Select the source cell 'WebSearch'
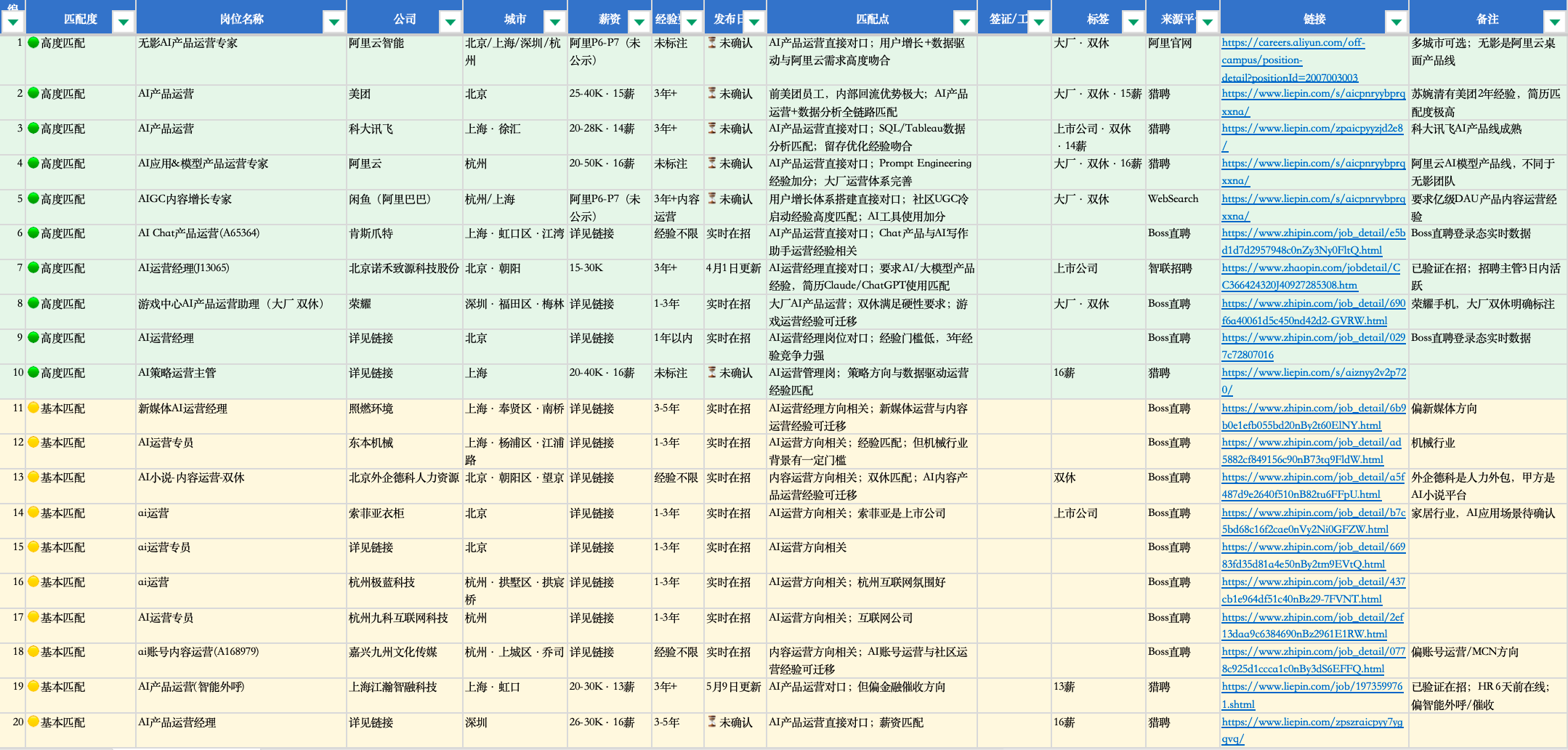The width and height of the screenshot is (1568, 750). 1182,207
